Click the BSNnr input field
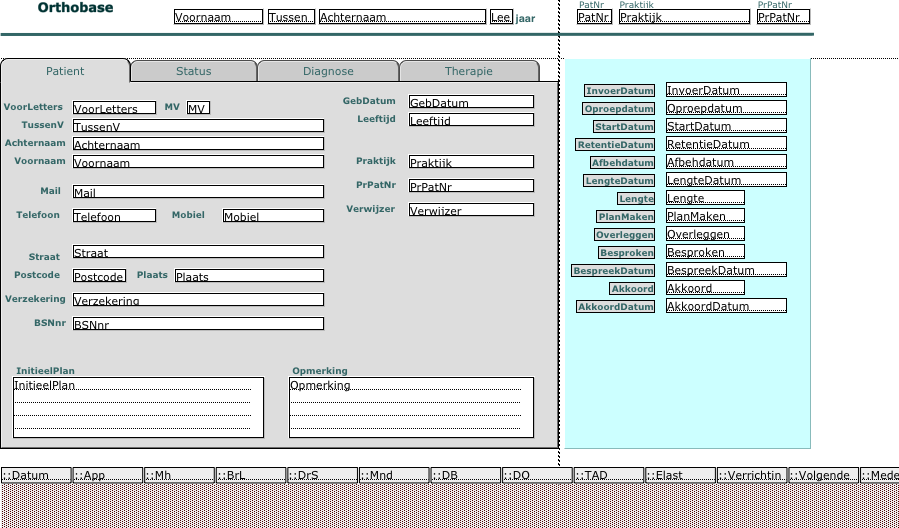The width and height of the screenshot is (899, 528). click(198, 323)
